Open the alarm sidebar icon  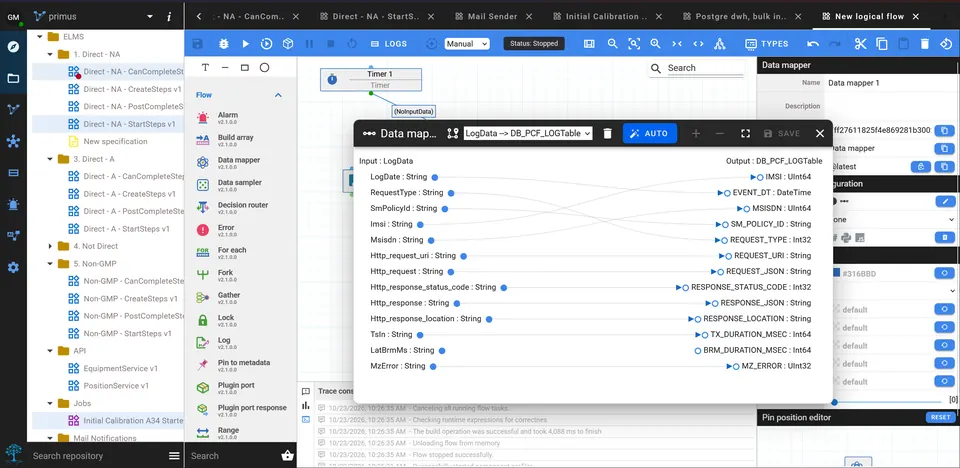(13, 204)
